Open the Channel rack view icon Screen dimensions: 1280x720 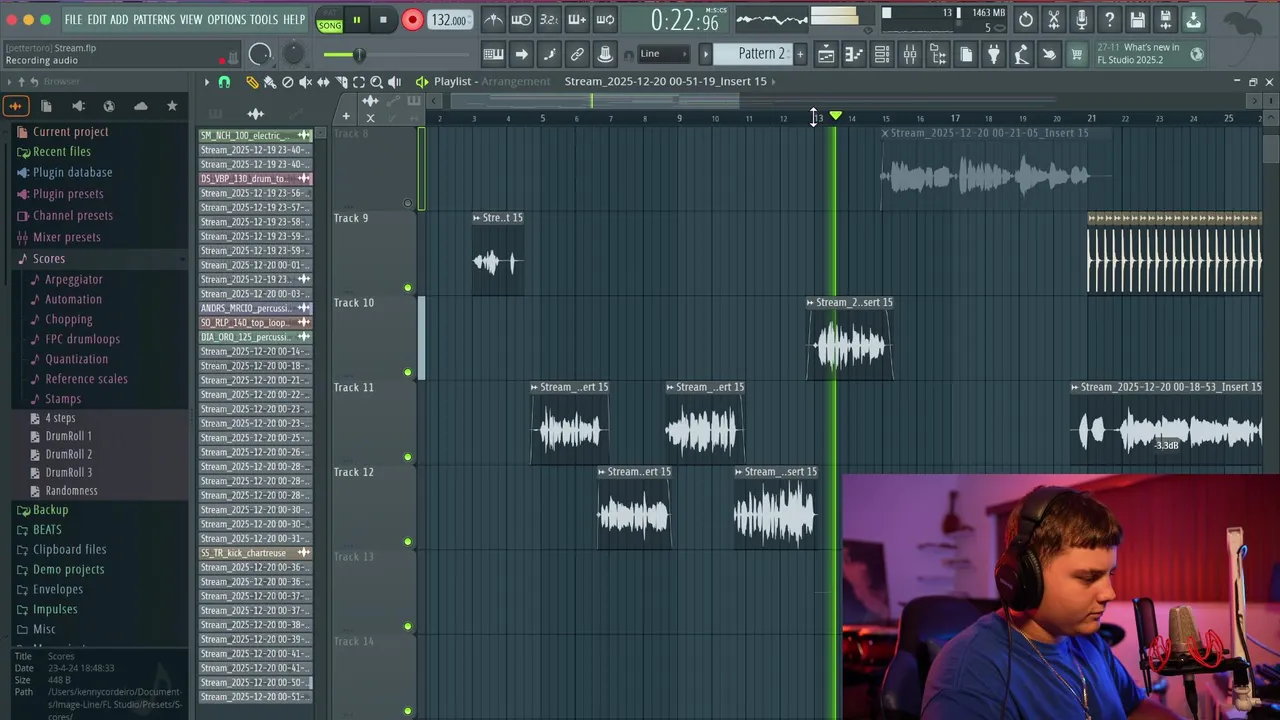click(x=882, y=54)
